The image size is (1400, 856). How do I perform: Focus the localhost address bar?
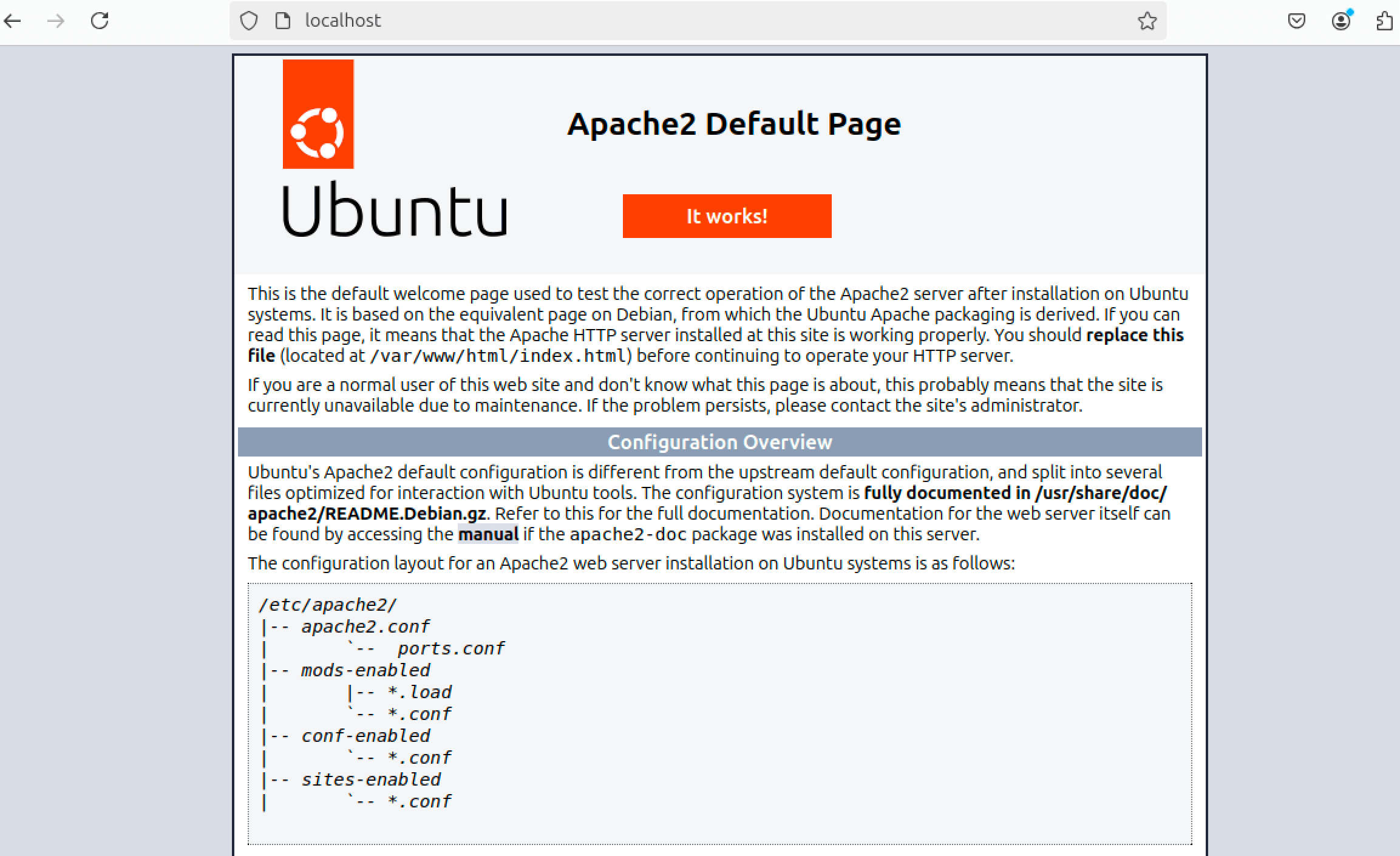(x=668, y=21)
